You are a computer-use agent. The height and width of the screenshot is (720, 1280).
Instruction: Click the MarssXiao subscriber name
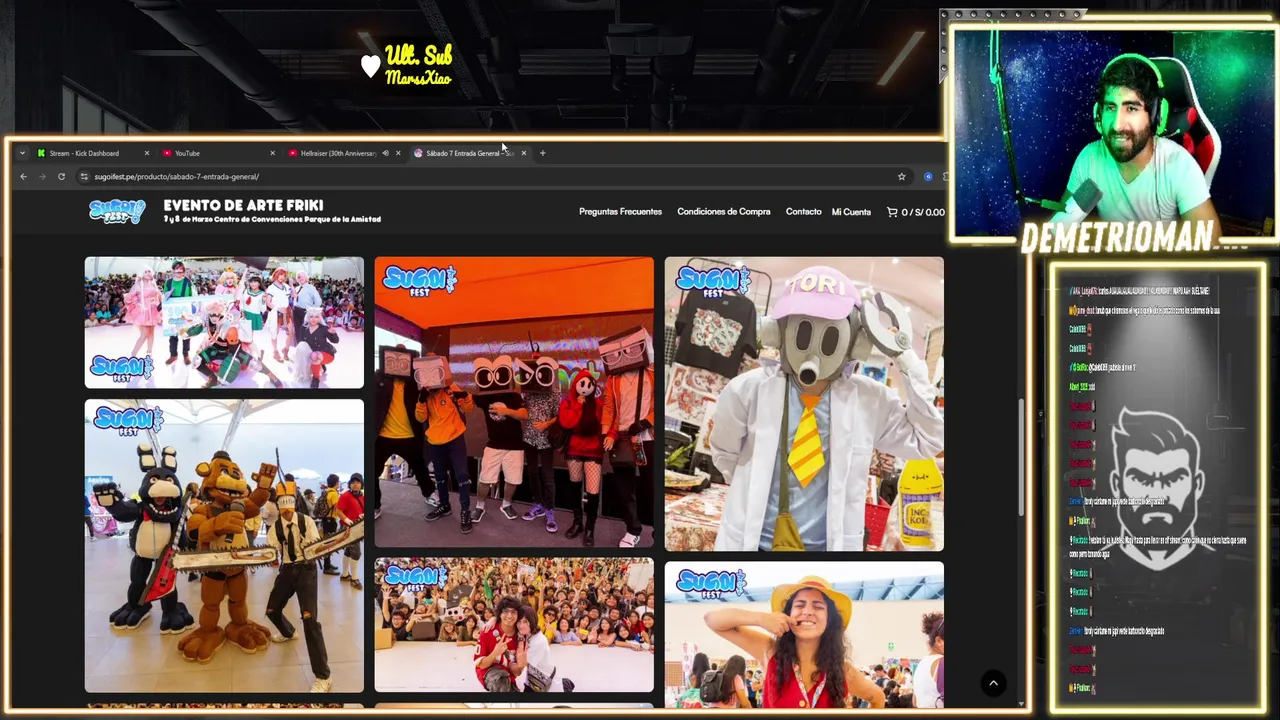tap(418, 78)
